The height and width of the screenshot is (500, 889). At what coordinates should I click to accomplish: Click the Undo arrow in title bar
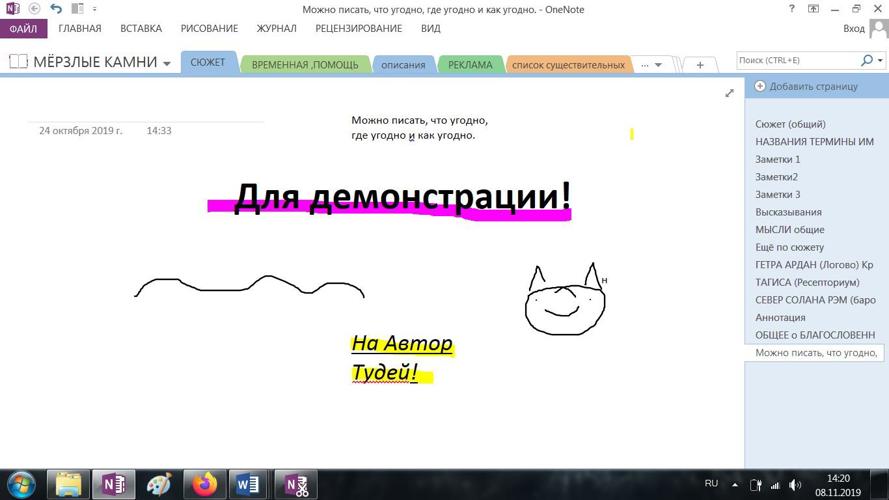[x=56, y=9]
